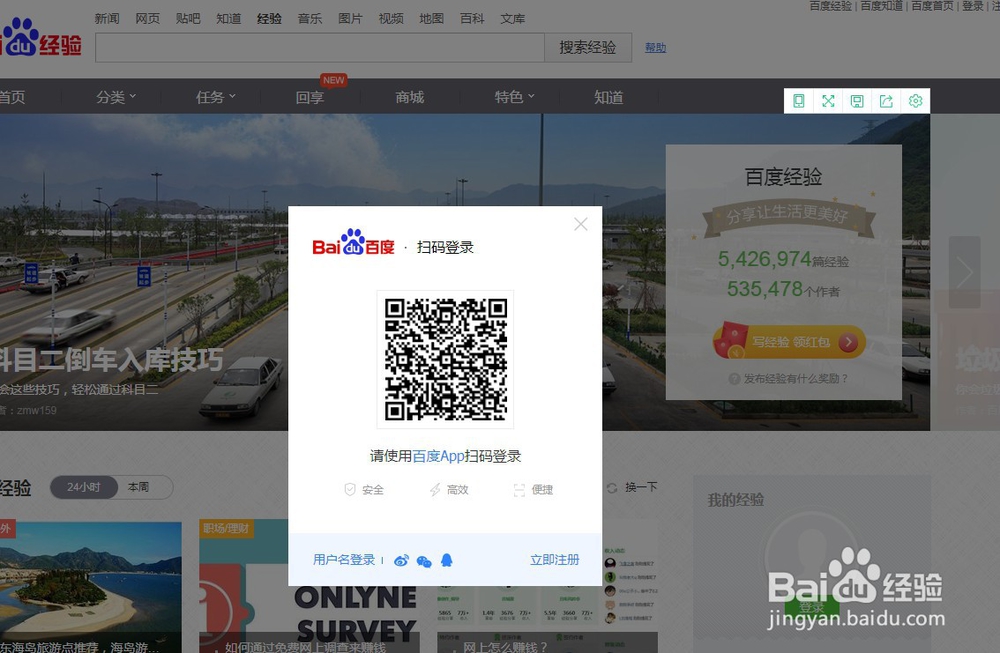Open 视频 in top navigation

point(391,18)
